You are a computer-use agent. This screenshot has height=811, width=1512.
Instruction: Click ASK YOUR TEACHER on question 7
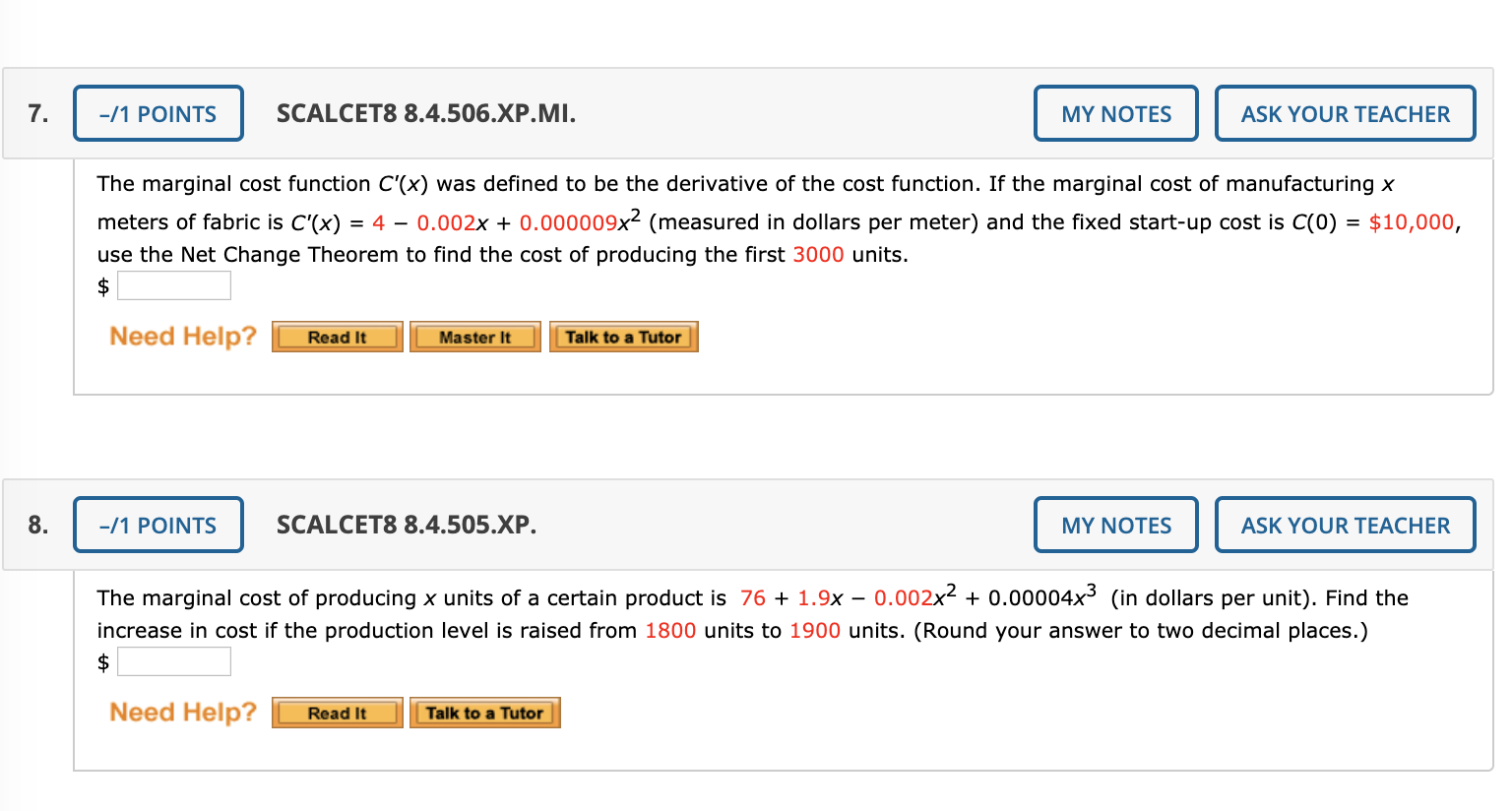pyautogui.click(x=1345, y=113)
